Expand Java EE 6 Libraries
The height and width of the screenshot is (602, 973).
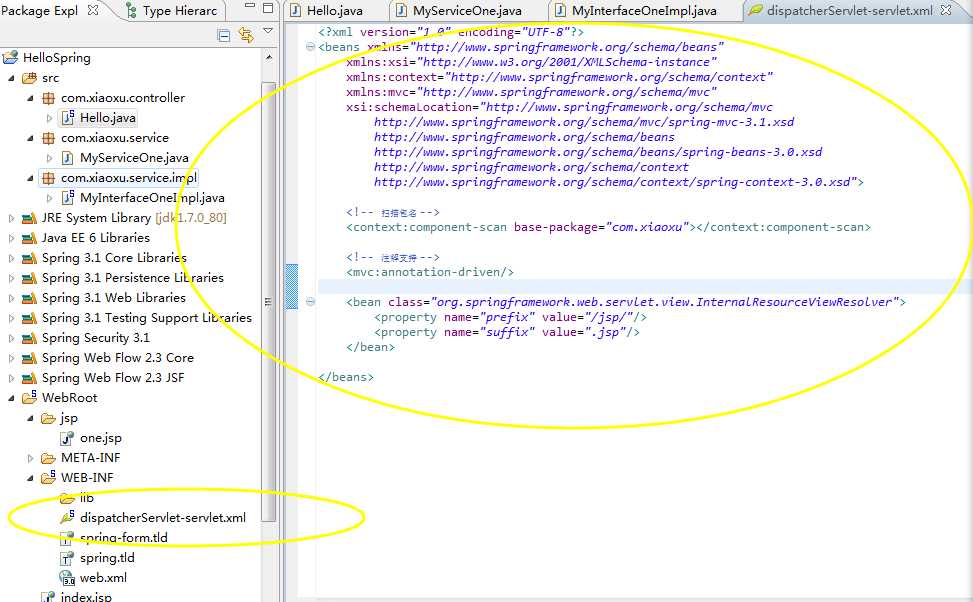(11, 238)
